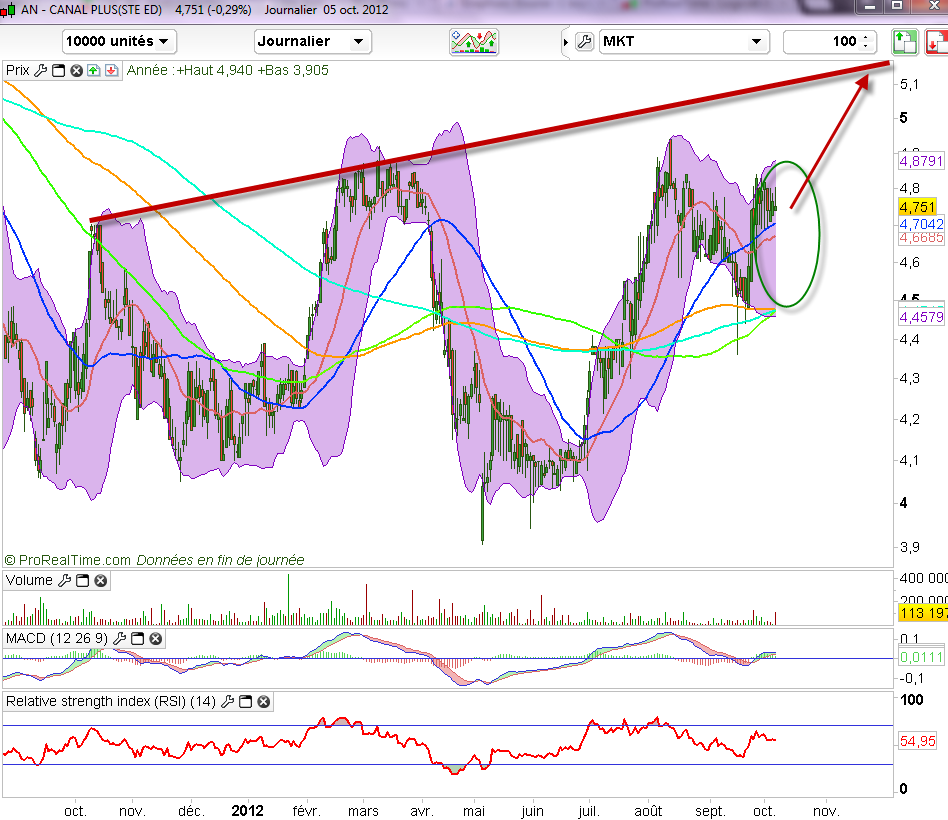The image size is (948, 820).
Task: Maximize the Volume panel window icon
Action: point(82,581)
